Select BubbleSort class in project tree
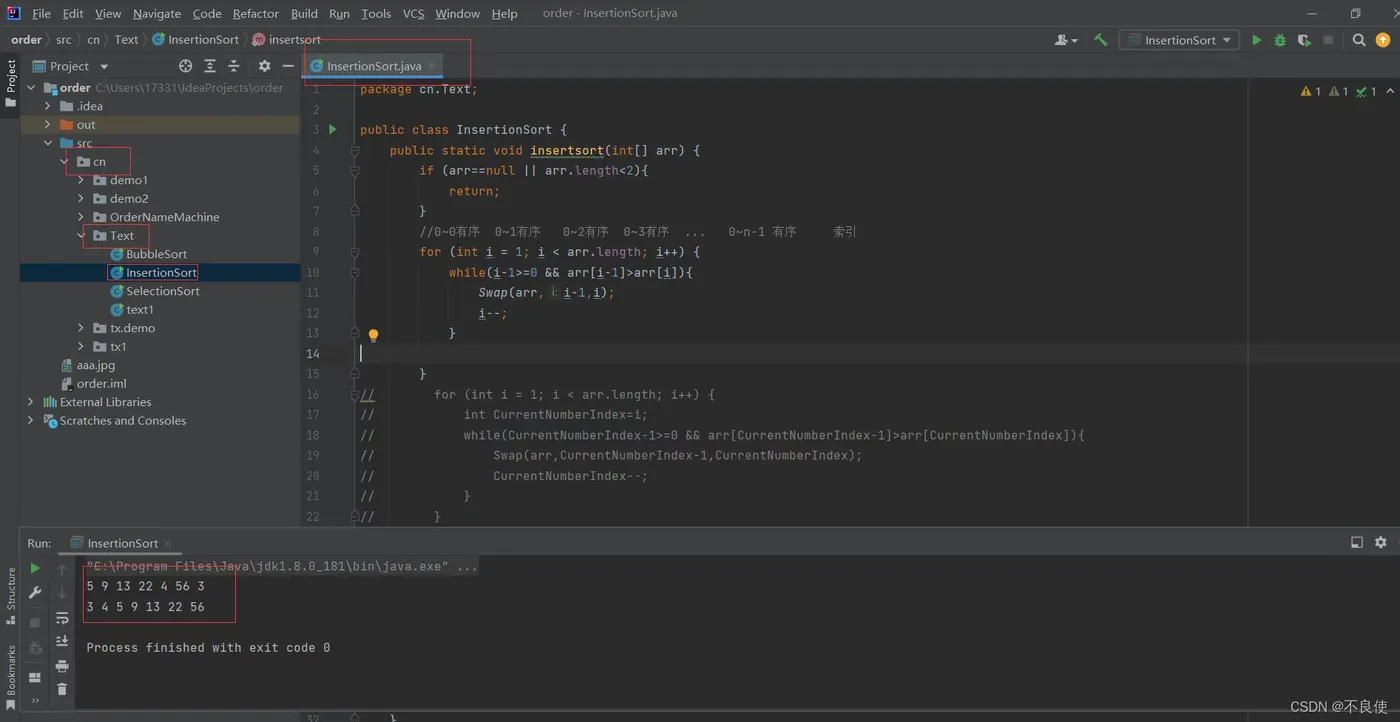Image resolution: width=1400 pixels, height=722 pixels. pyautogui.click(x=148, y=254)
